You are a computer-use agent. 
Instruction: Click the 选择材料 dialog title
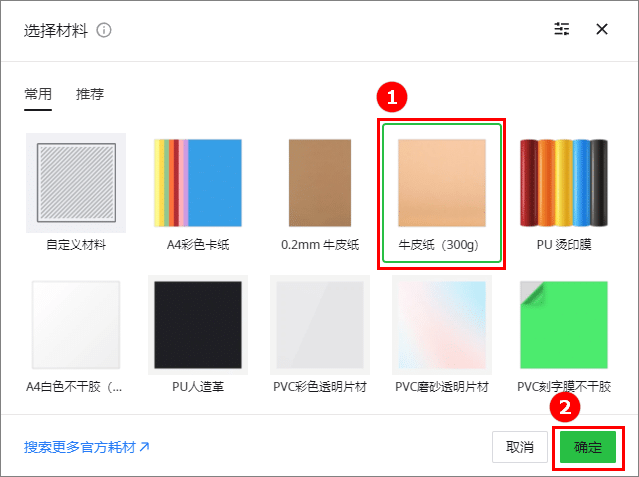[x=56, y=31]
